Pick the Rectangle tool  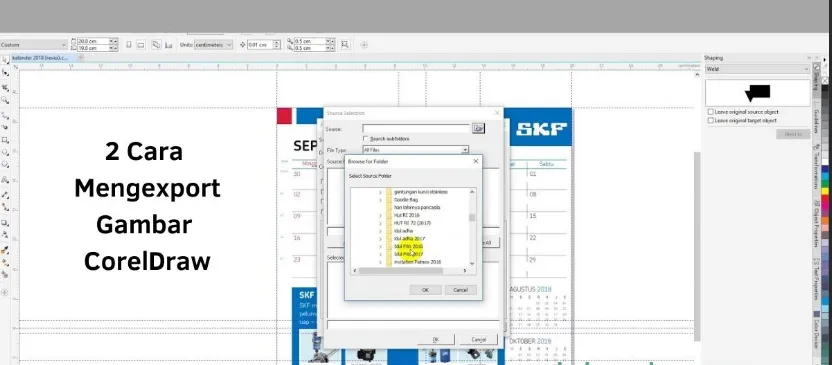point(6,140)
